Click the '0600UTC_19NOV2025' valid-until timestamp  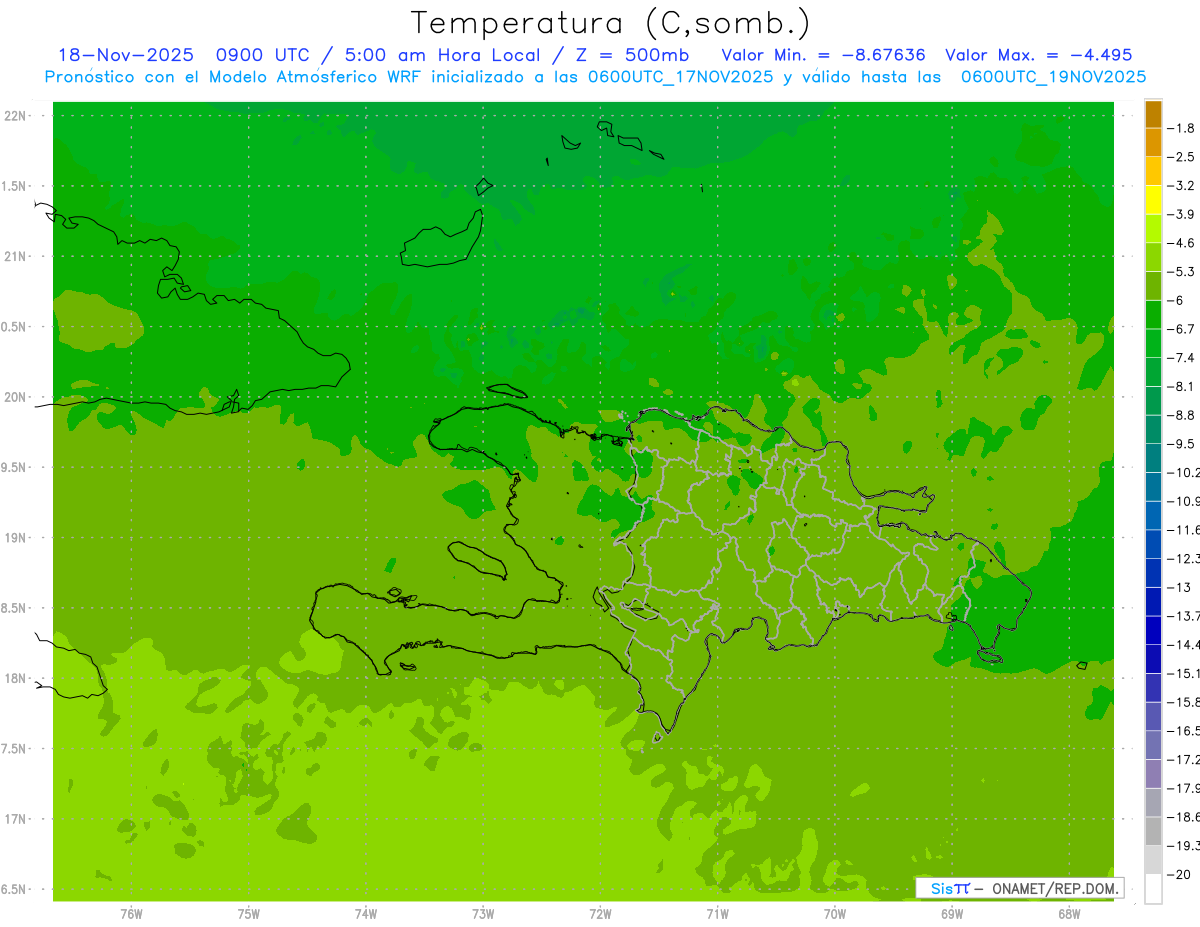click(1053, 77)
